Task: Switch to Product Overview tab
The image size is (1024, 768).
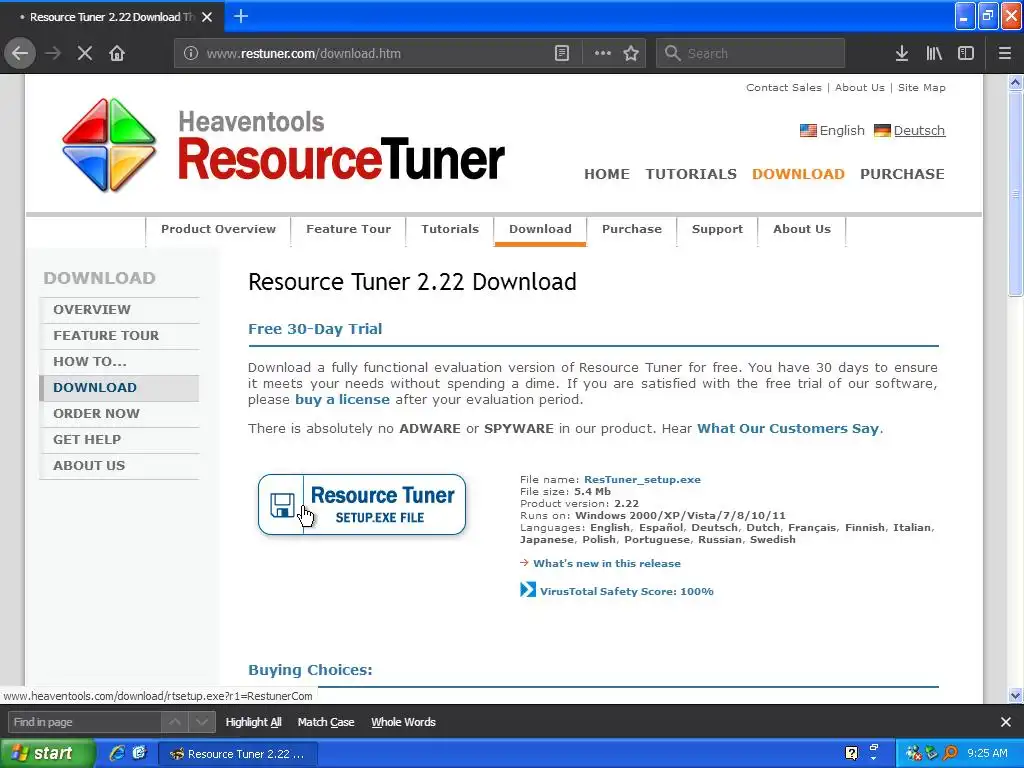Action: [x=218, y=229]
